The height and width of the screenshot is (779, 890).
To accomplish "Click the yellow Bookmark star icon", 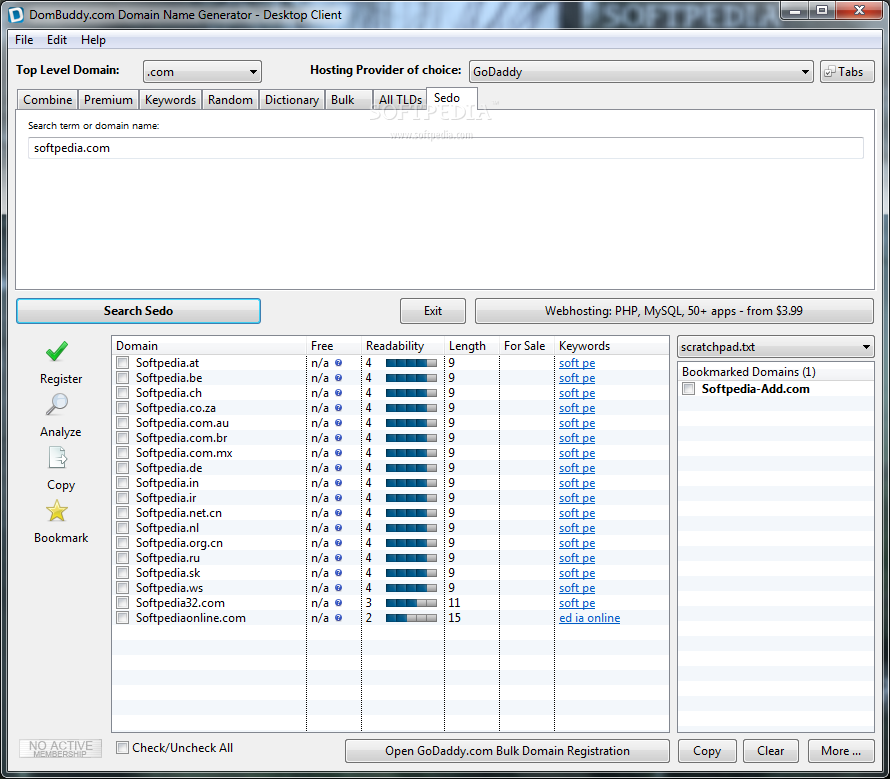I will [57, 511].
